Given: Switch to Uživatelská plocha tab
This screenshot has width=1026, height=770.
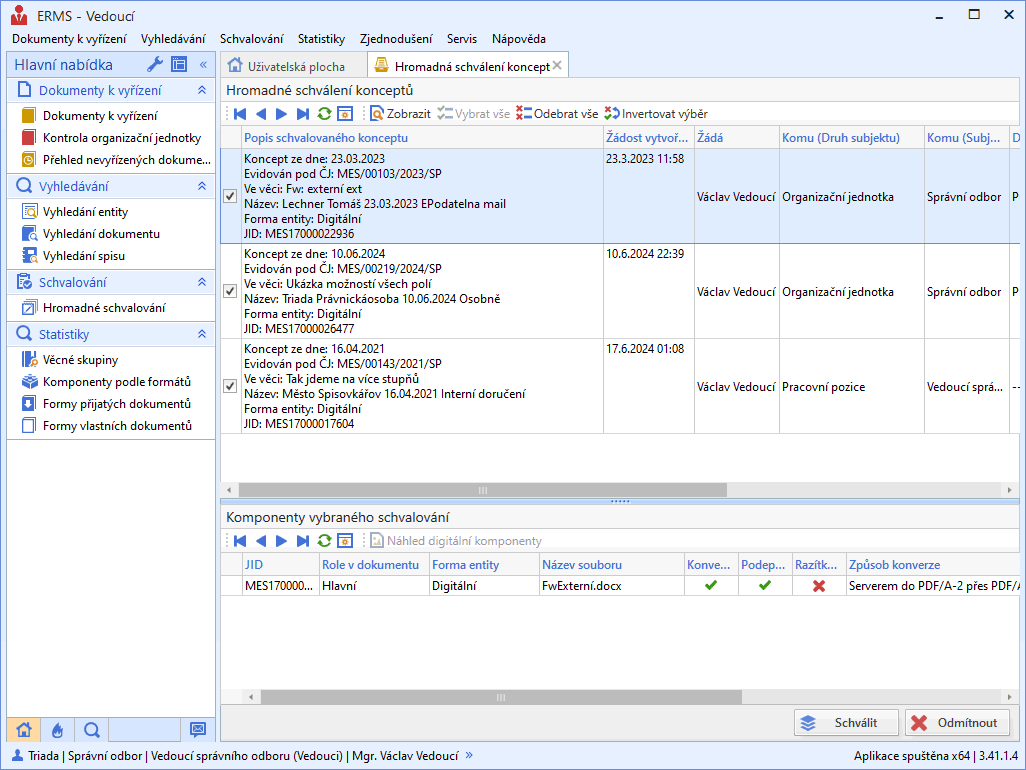Looking at the screenshot, I should [x=286, y=66].
